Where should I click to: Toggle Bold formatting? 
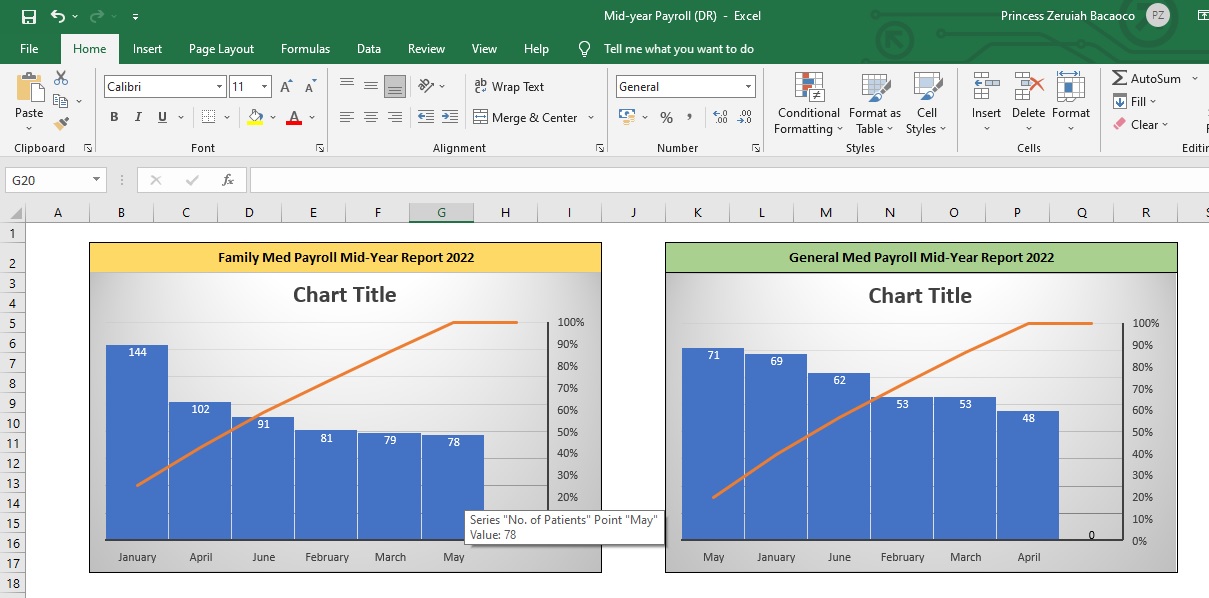(x=113, y=117)
